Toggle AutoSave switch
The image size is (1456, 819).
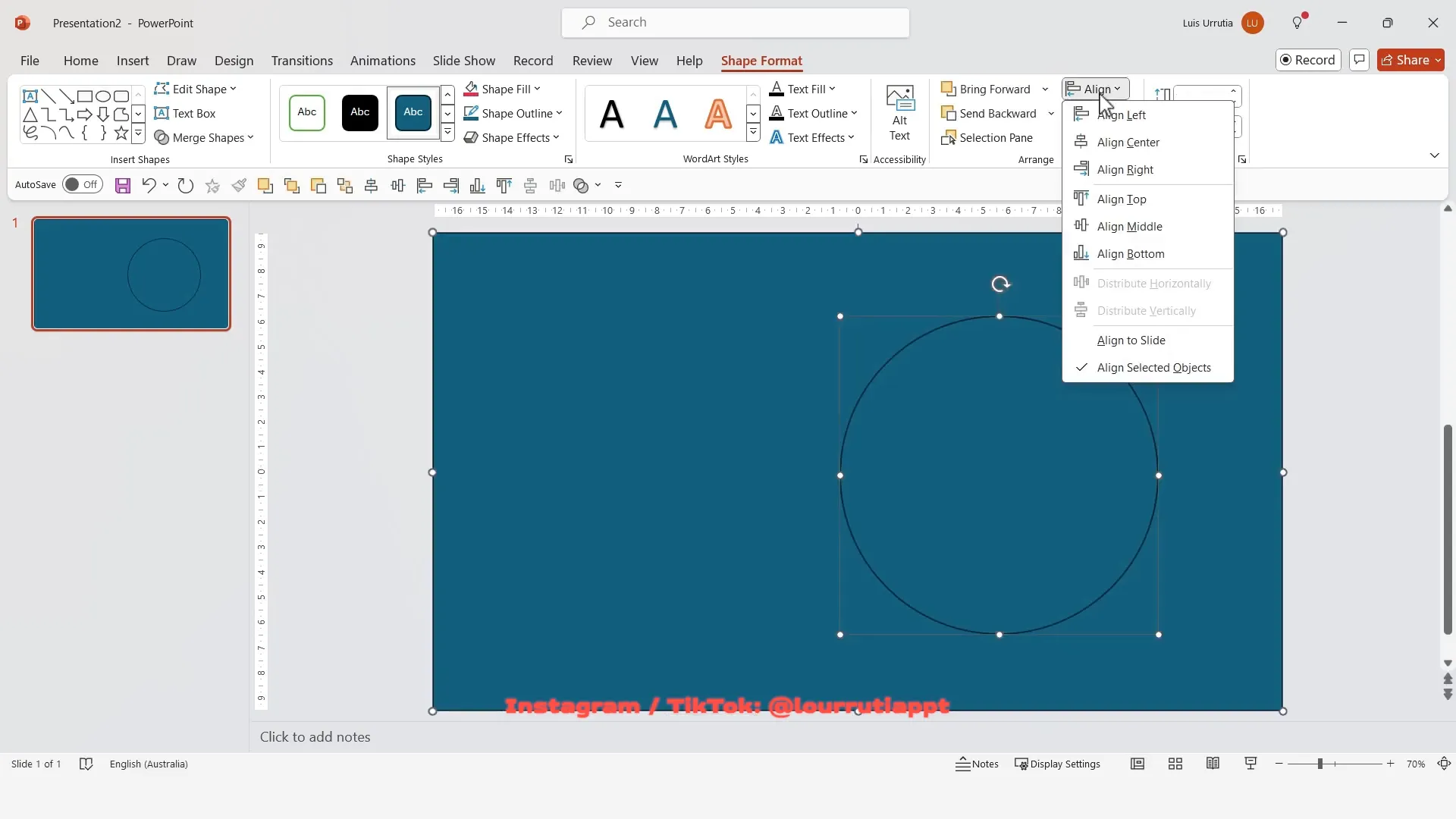[x=83, y=184]
